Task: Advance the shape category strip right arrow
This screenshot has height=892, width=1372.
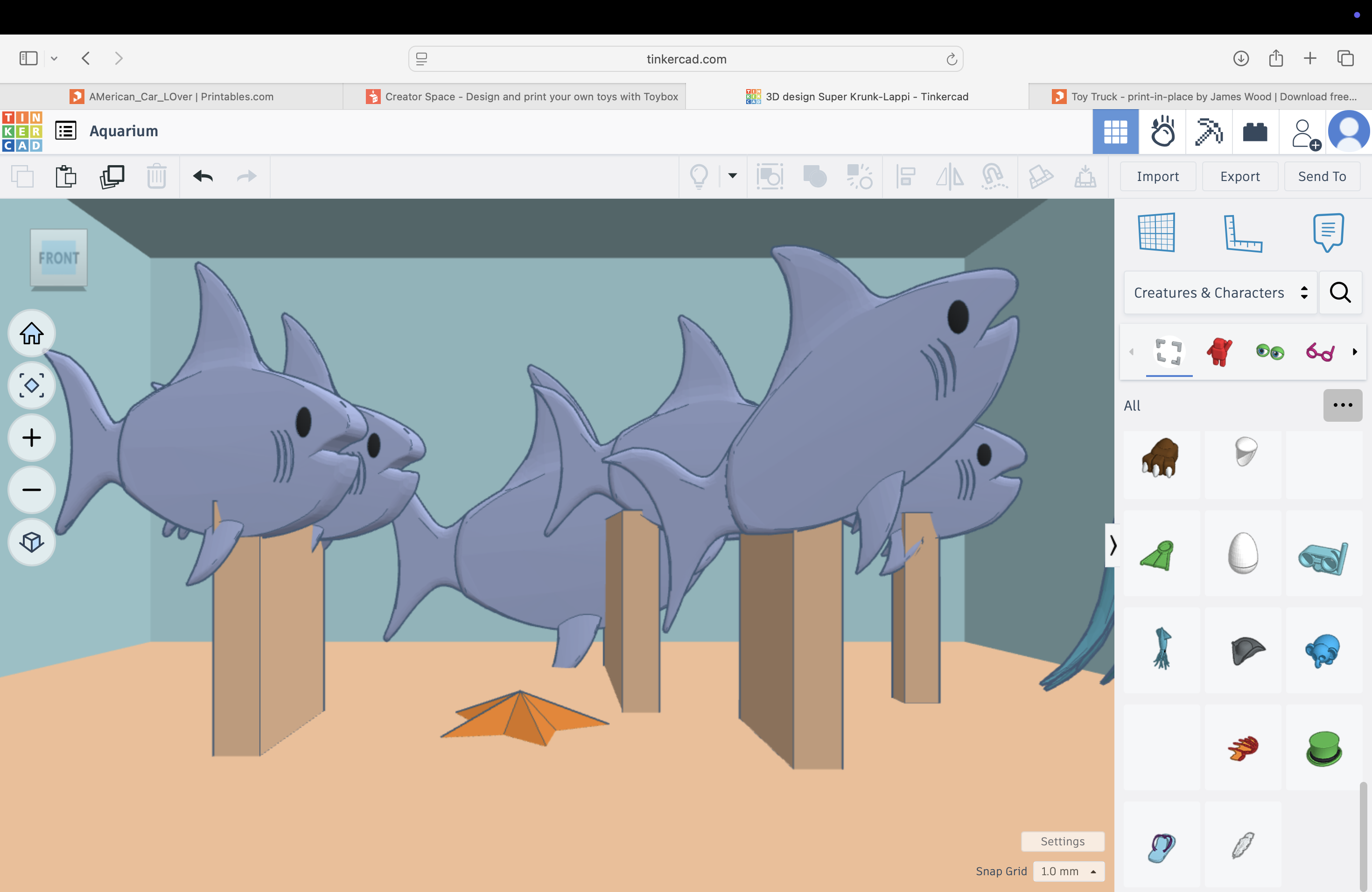Action: click(1354, 351)
